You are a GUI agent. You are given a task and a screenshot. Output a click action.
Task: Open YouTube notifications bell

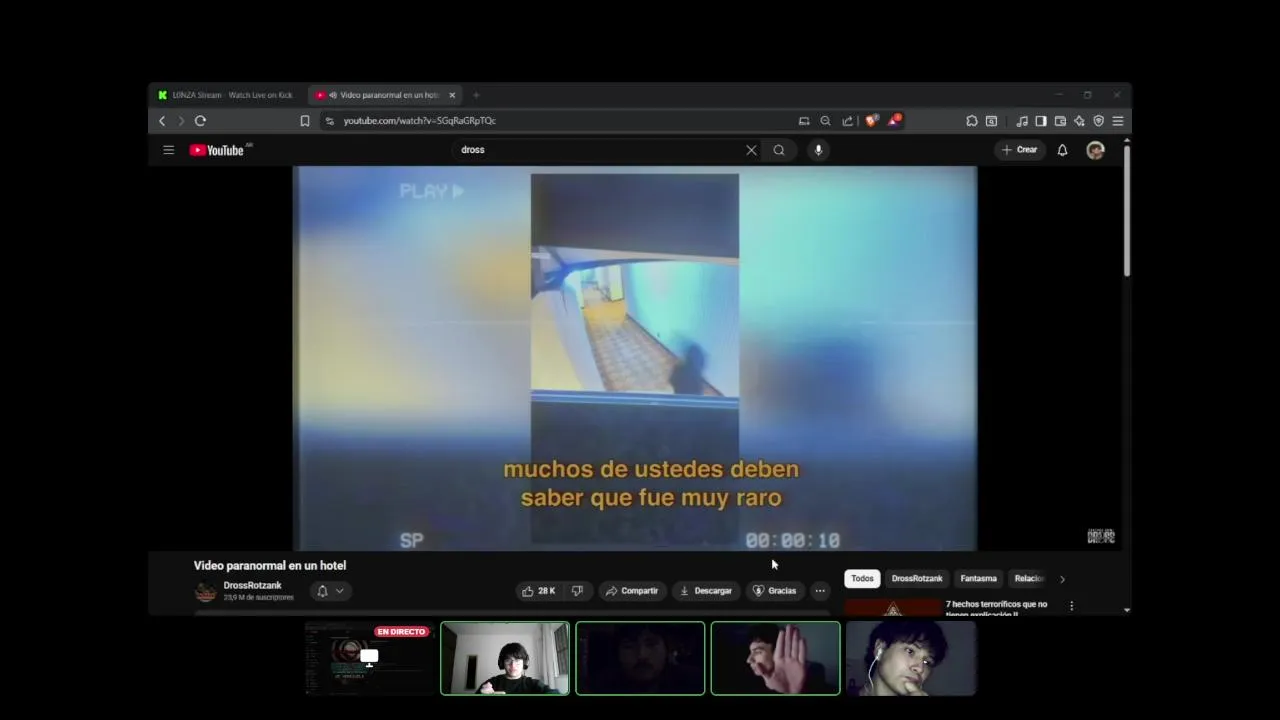point(1062,150)
